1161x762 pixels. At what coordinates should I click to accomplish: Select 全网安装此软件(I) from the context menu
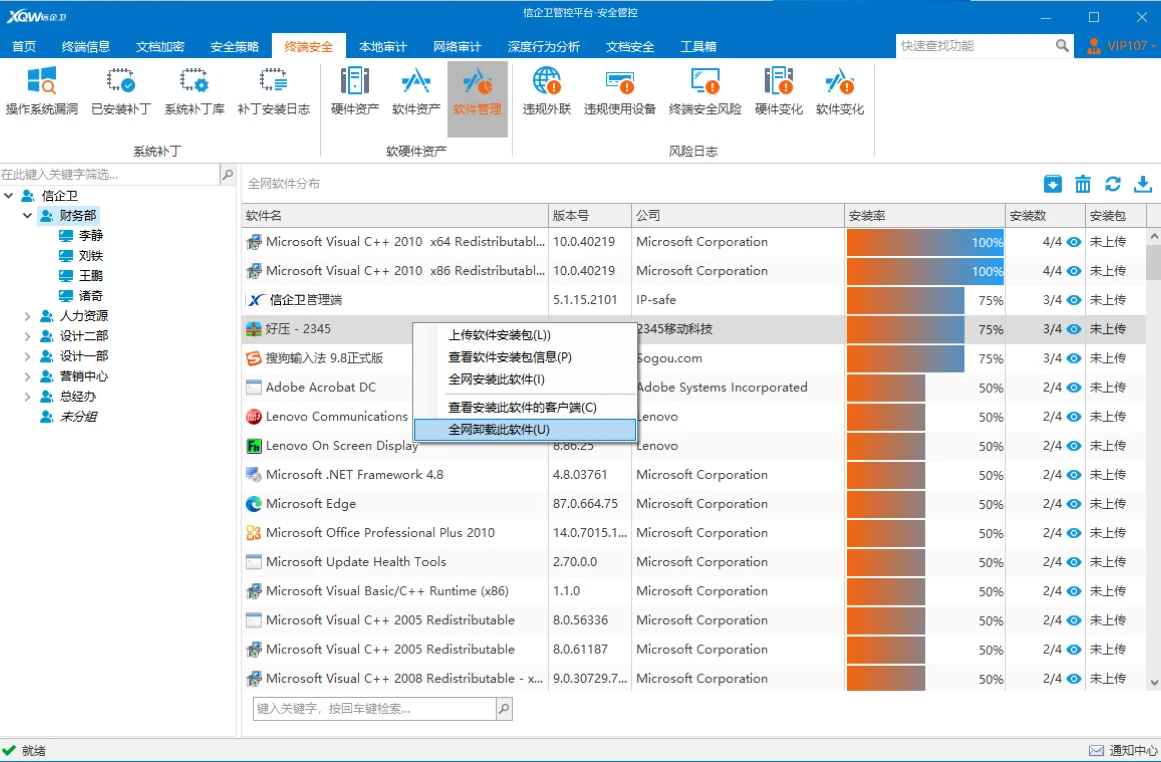point(524,379)
